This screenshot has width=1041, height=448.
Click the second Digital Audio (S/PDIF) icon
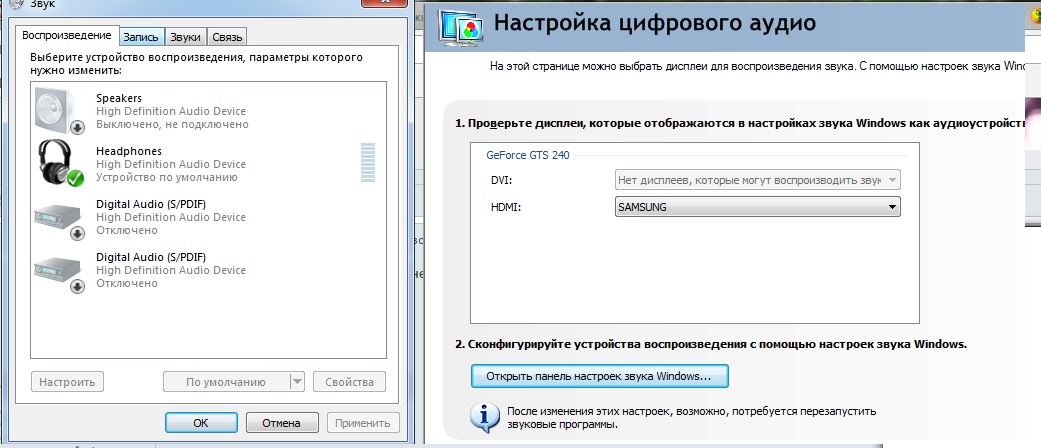tap(59, 270)
